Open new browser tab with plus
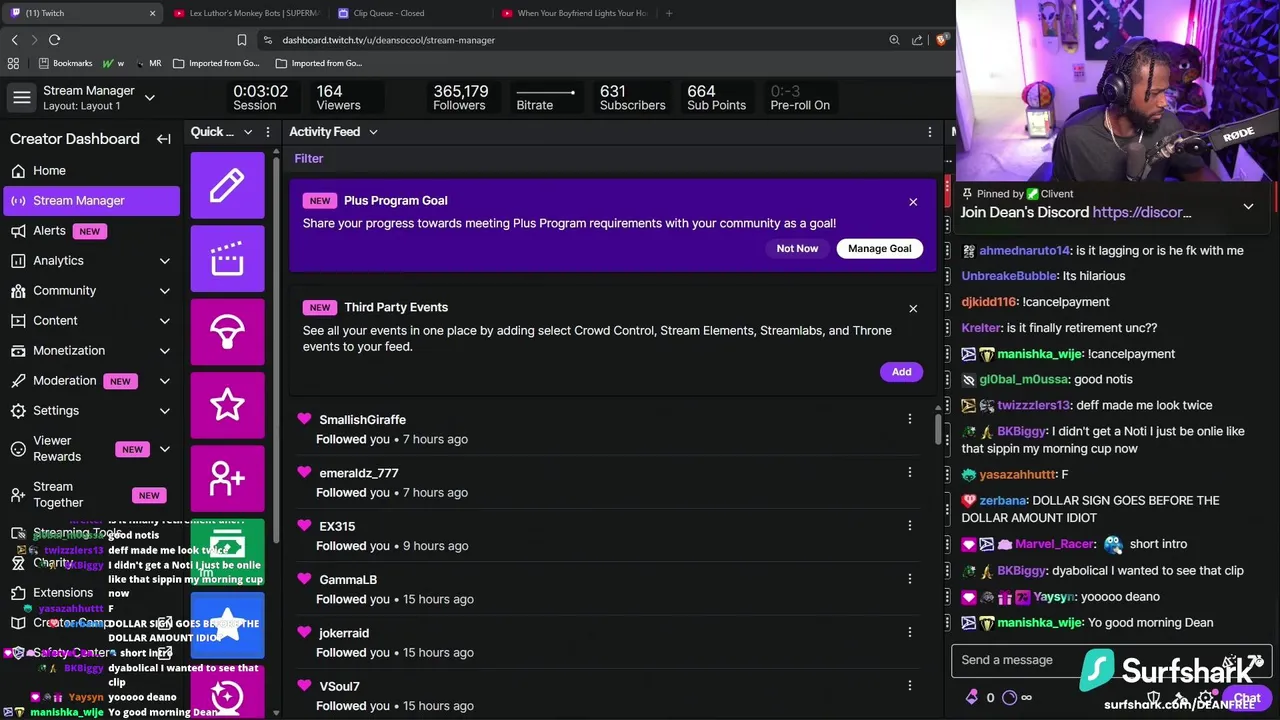Screen dimensions: 1280x720 669,13
